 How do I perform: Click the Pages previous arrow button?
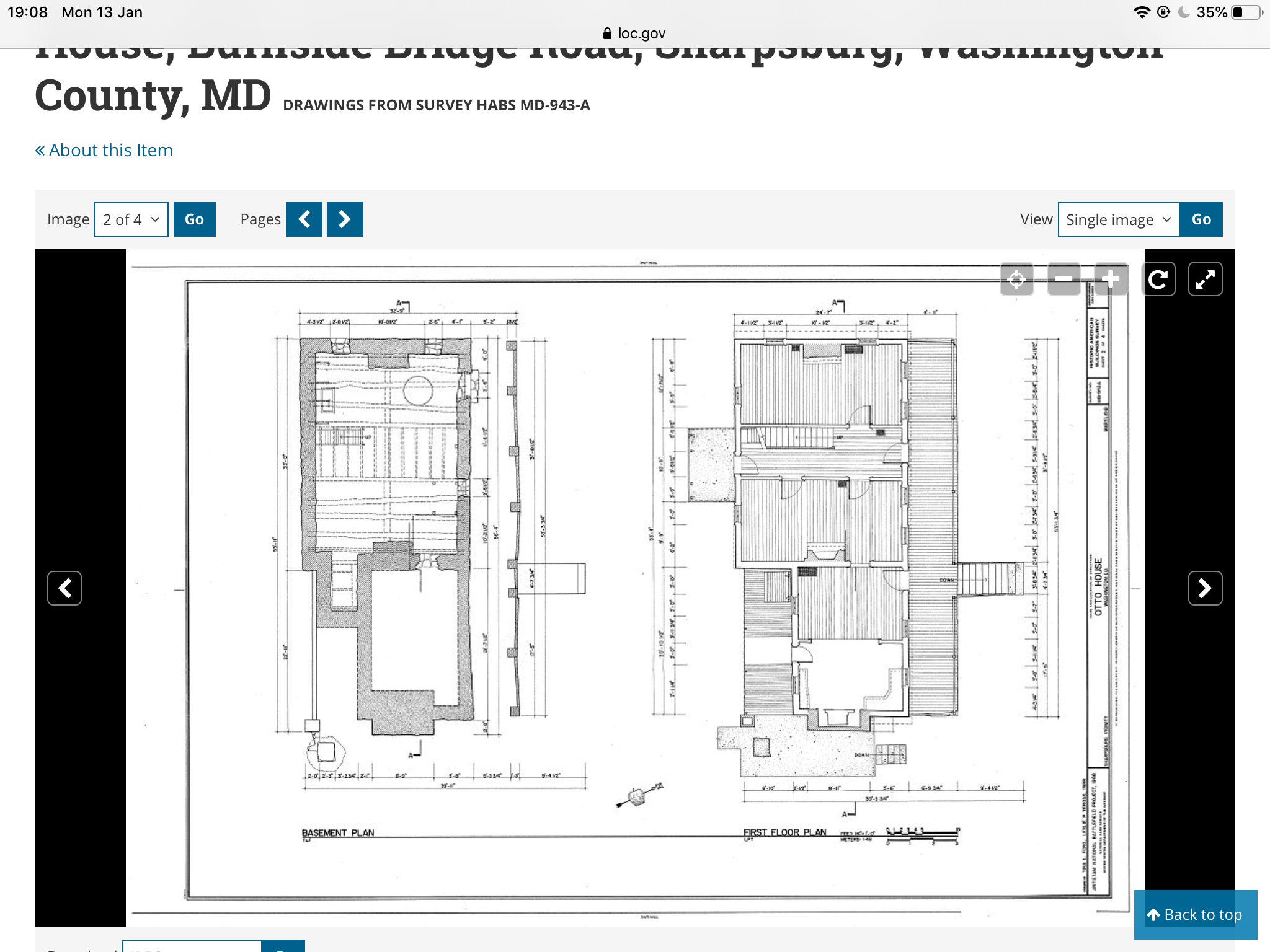click(304, 219)
